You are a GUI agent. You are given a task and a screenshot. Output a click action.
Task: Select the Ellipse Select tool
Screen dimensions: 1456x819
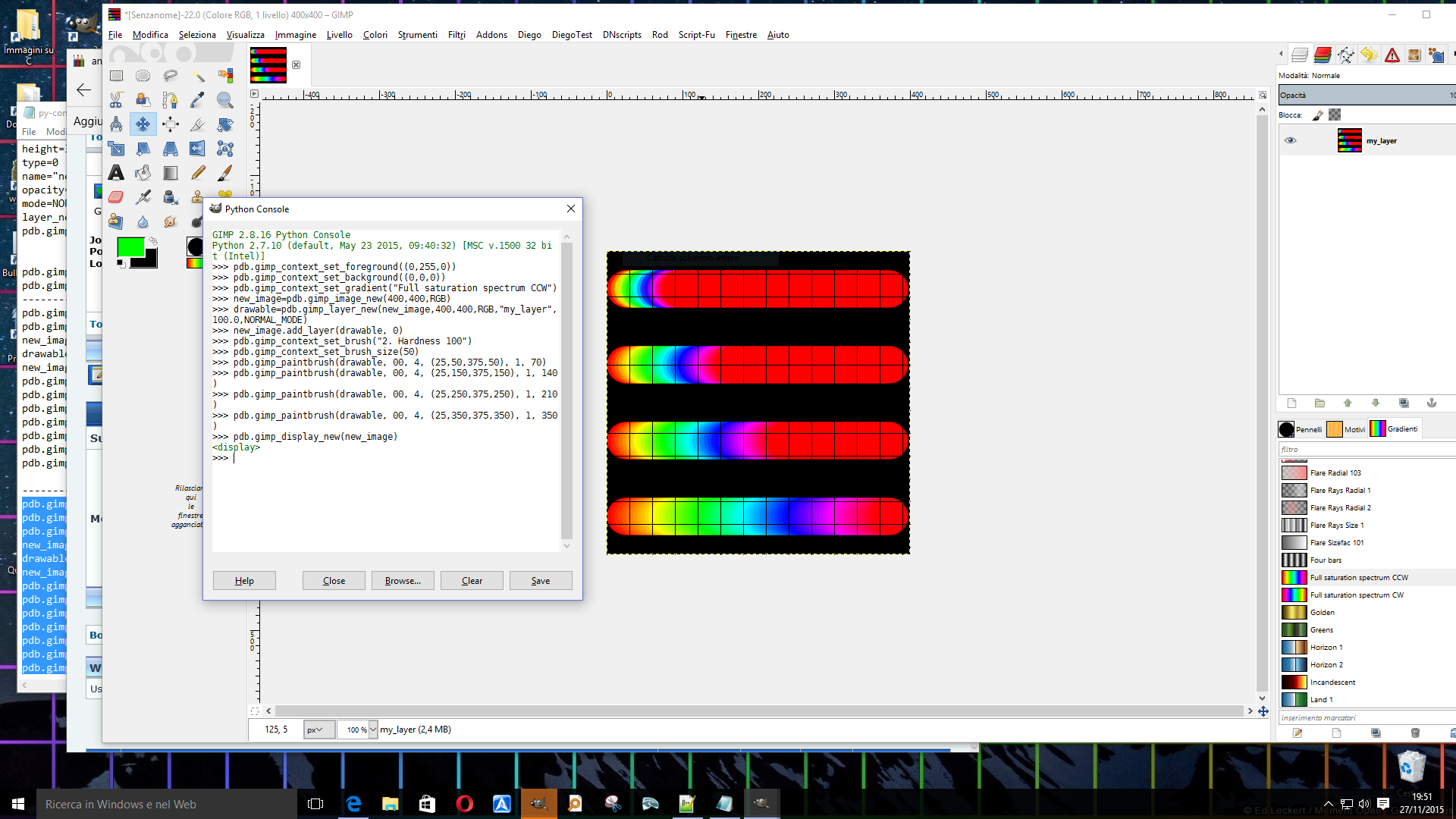[143, 75]
